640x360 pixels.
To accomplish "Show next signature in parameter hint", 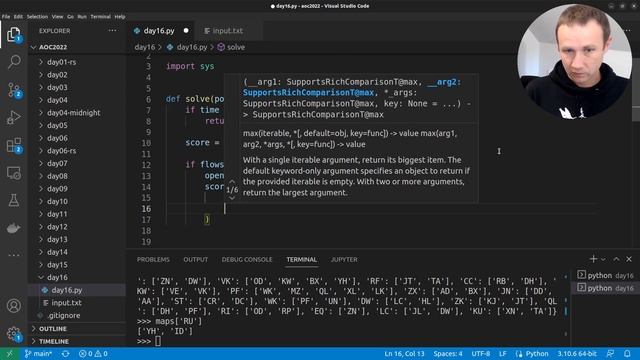I will tap(232, 198).
